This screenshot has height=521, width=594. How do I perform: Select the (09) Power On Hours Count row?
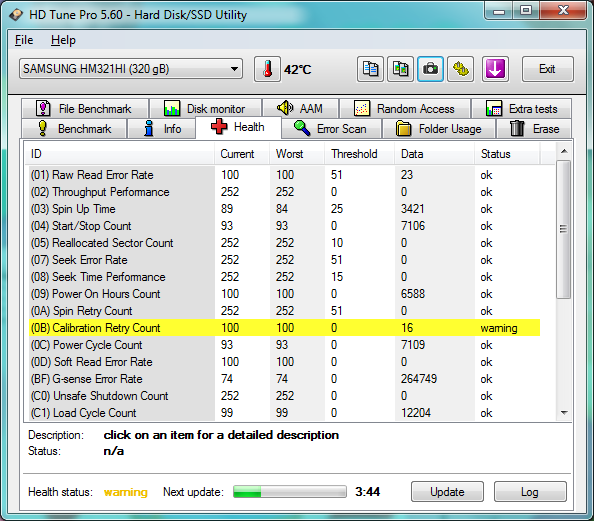pos(284,294)
